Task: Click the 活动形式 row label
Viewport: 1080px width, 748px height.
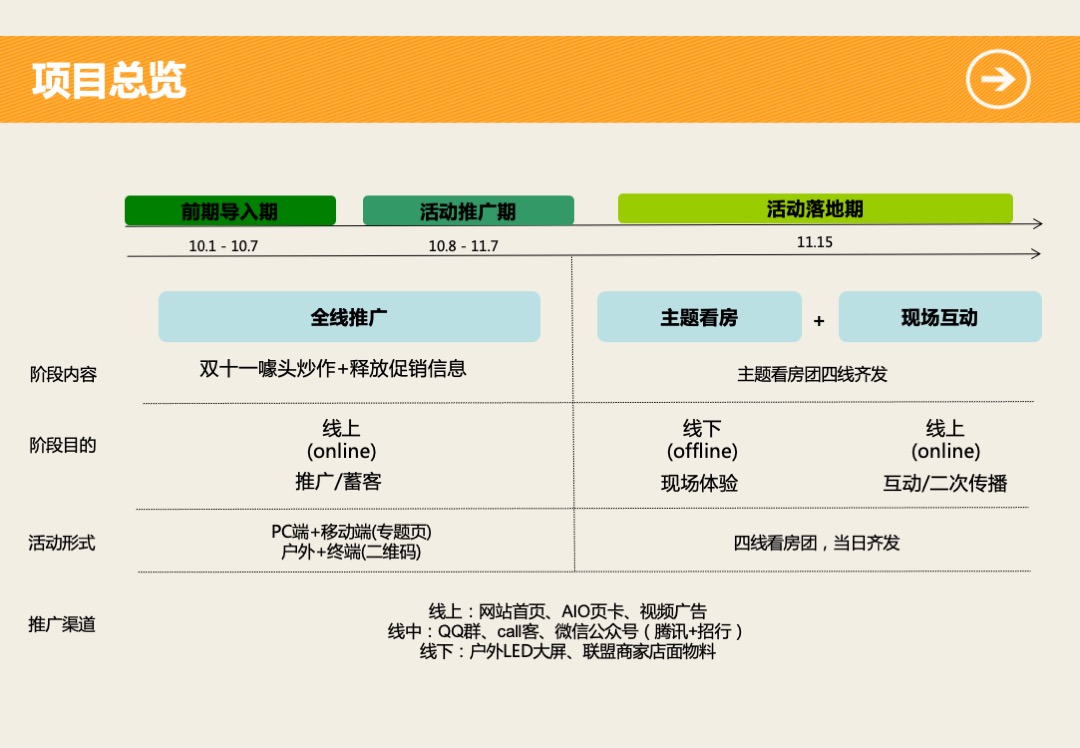Action: pyautogui.click(x=61, y=542)
